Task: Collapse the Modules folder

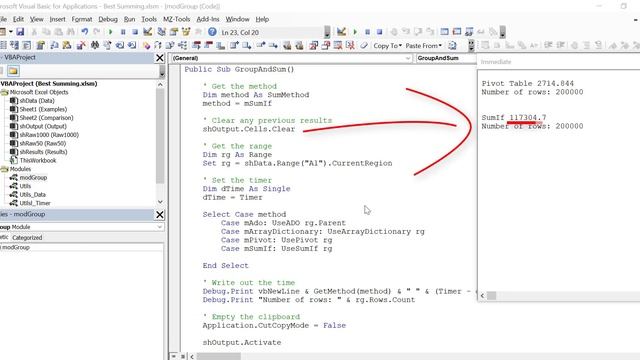Action: click(4, 169)
